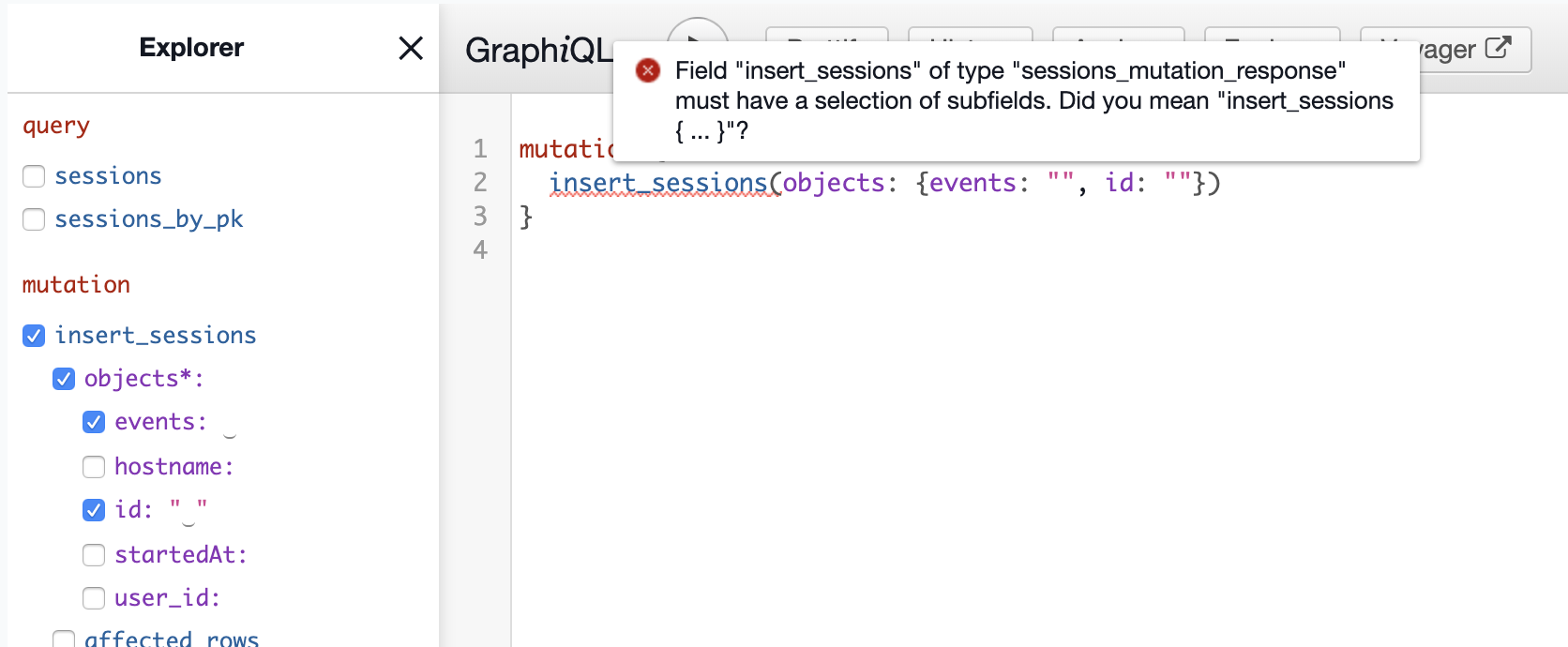Place cursor on id: in the editor code
1568x647 pixels.
pyautogui.click(x=1125, y=183)
